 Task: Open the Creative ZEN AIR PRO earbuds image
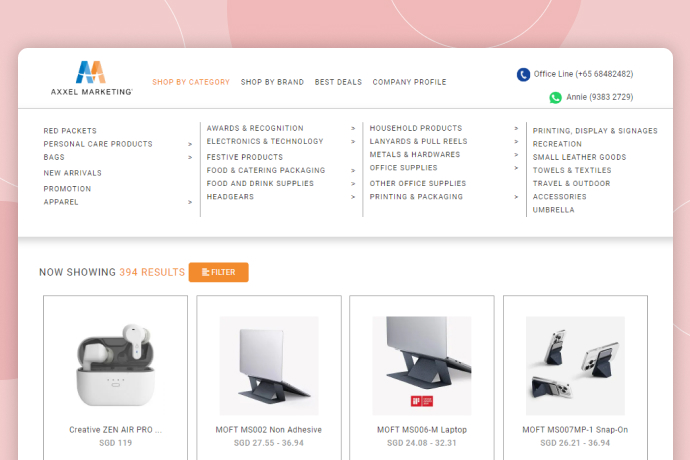(x=116, y=365)
